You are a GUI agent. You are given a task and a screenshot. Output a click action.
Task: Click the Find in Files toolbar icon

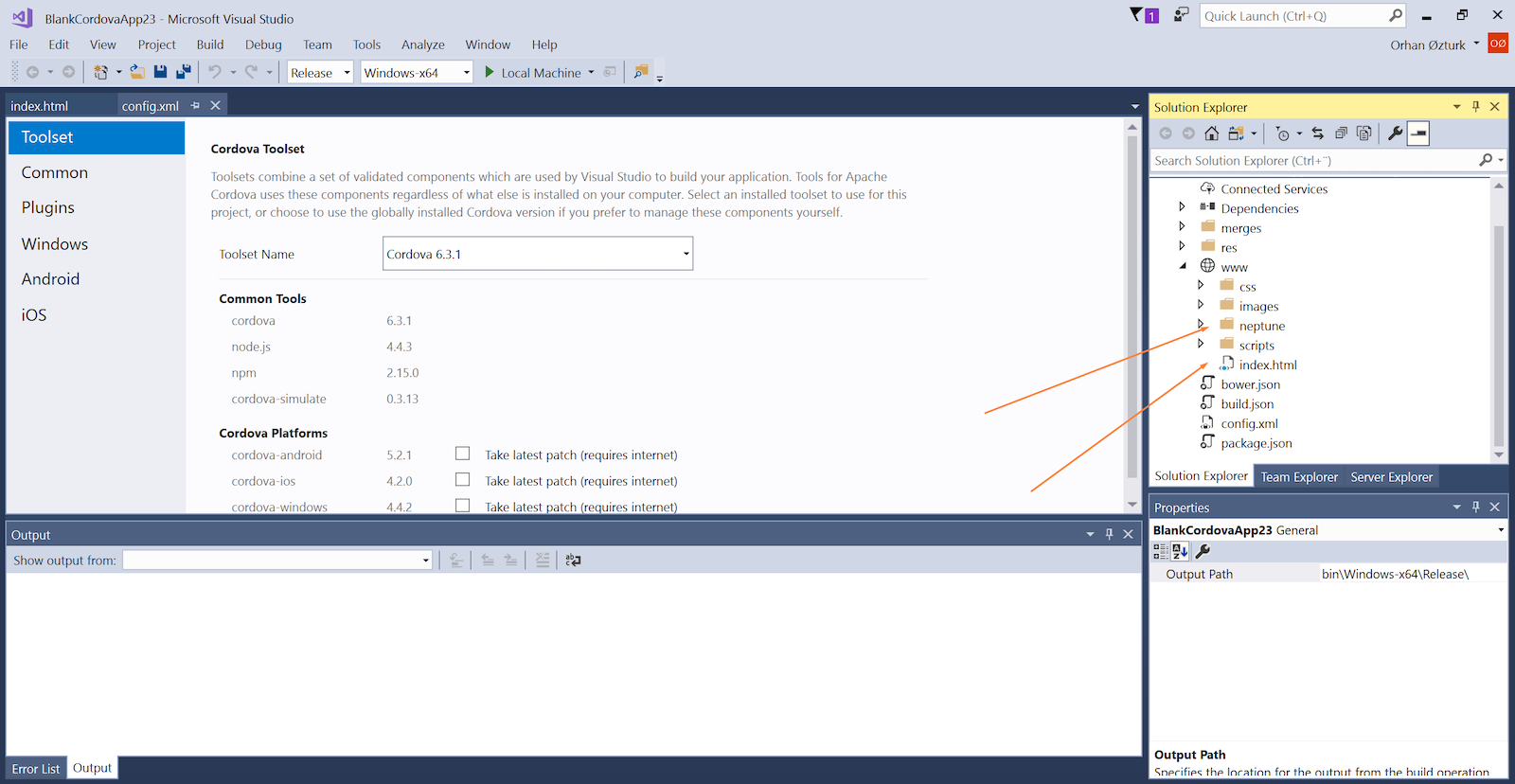[641, 72]
